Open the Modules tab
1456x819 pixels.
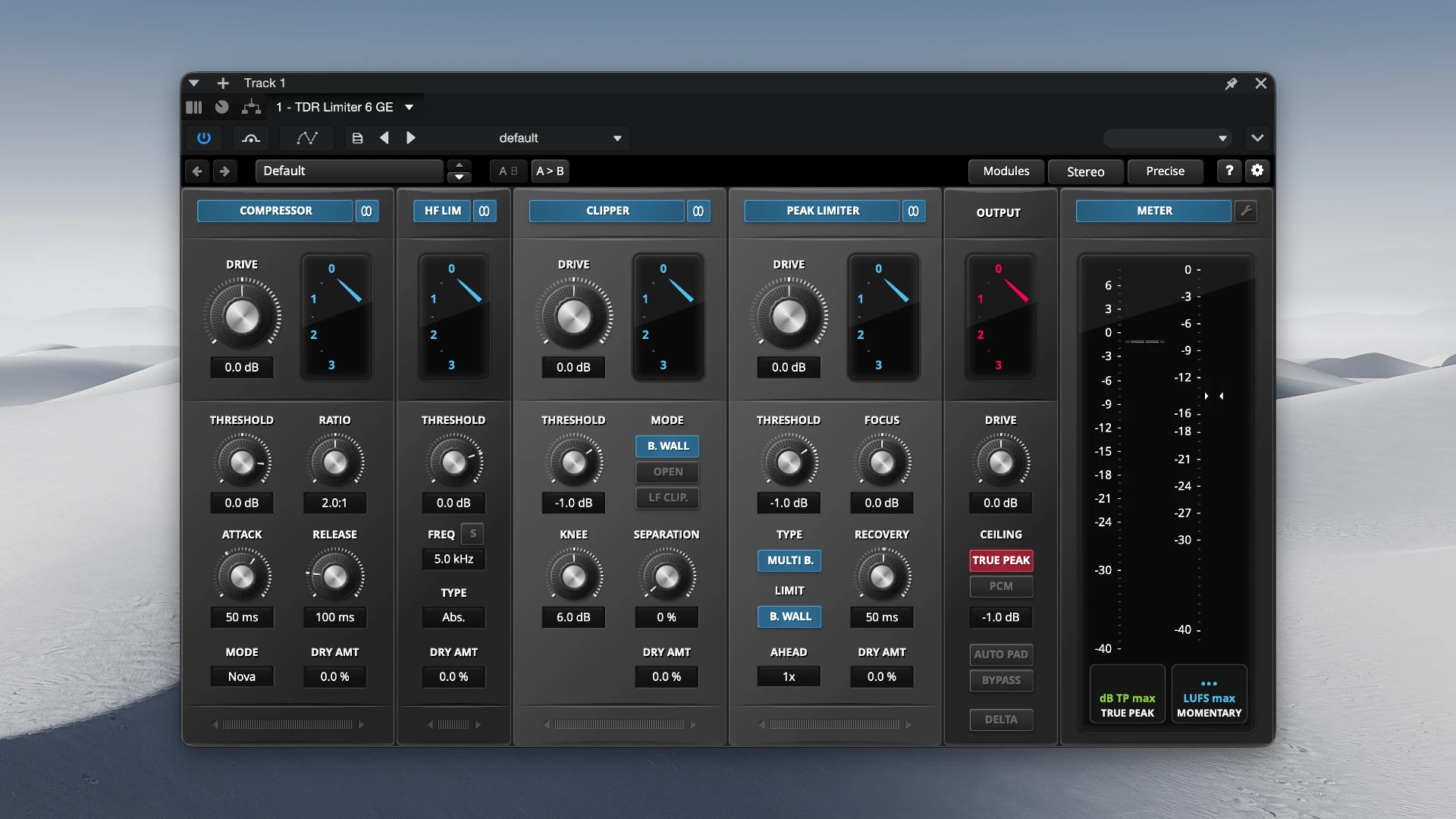click(x=1006, y=171)
